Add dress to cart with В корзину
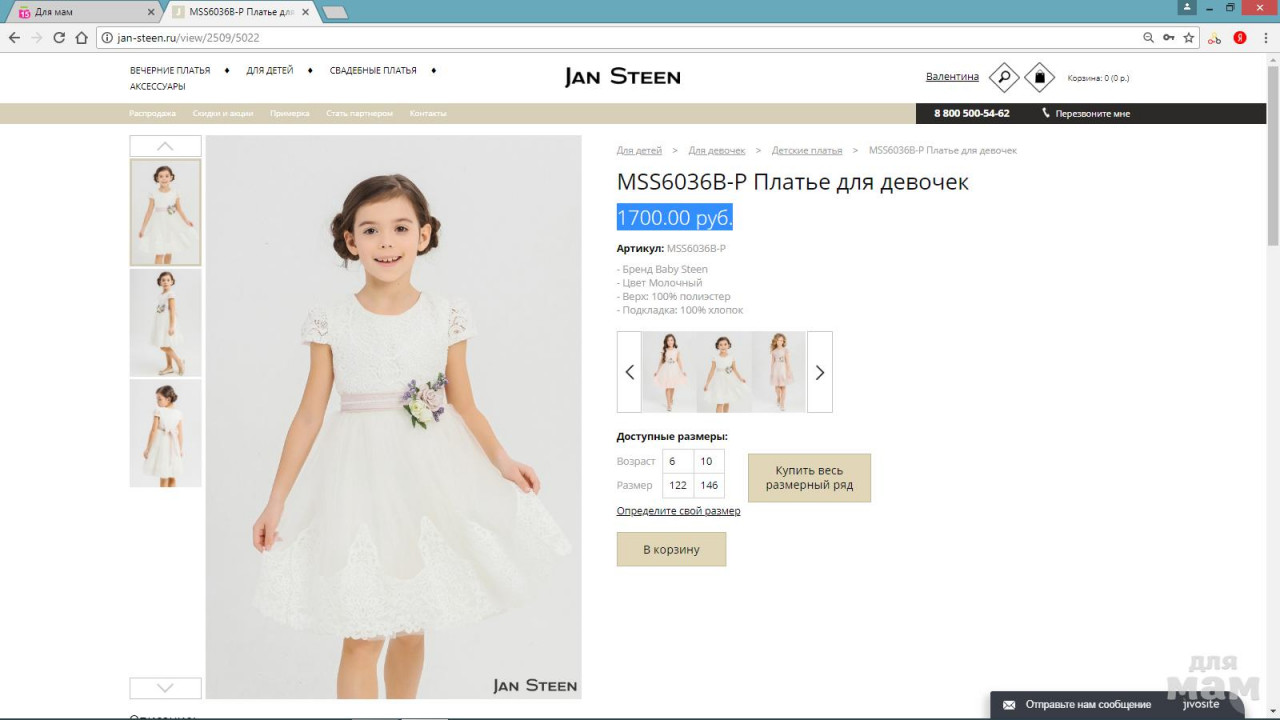Viewport: 1280px width, 720px height. pyautogui.click(x=671, y=549)
